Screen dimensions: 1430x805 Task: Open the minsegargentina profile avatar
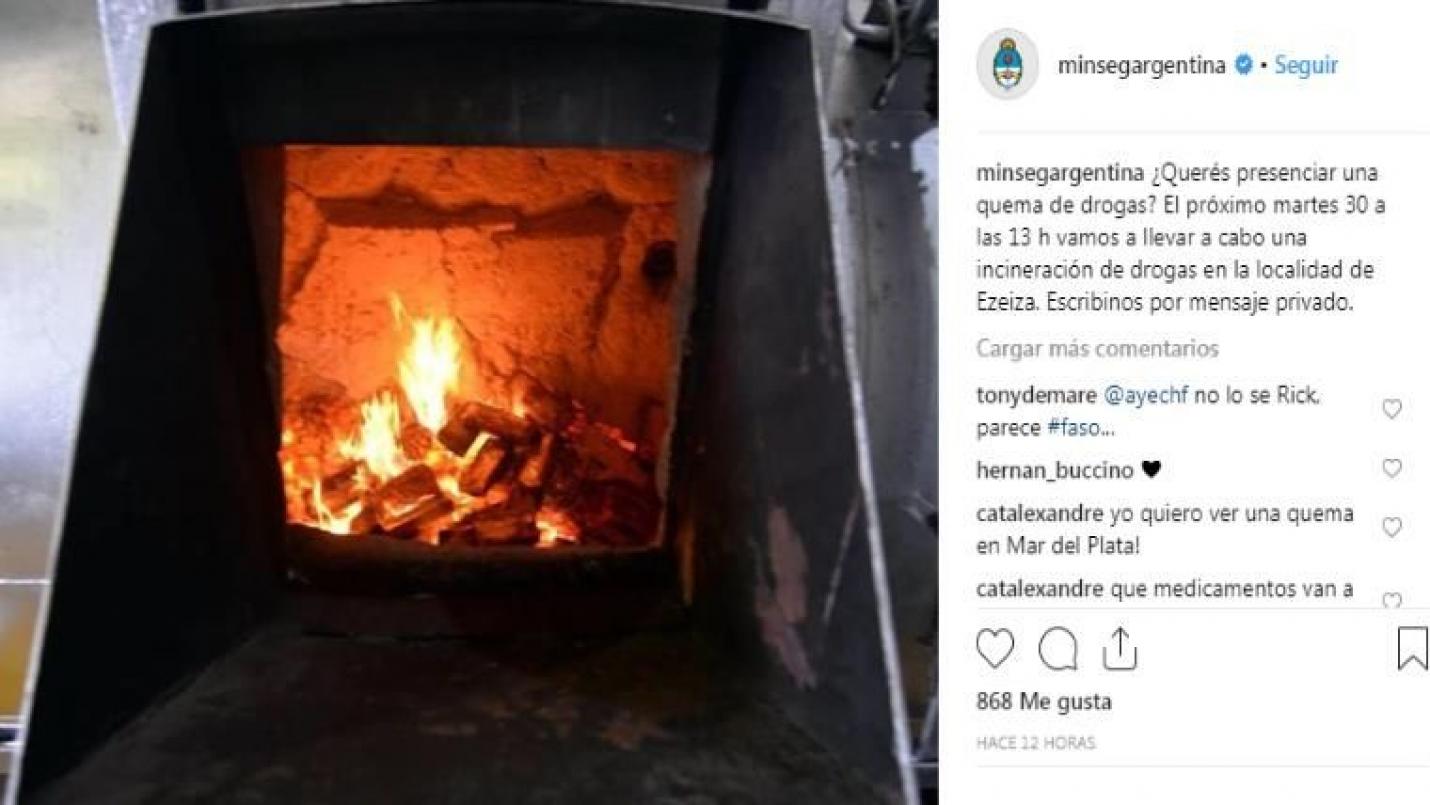[1007, 65]
